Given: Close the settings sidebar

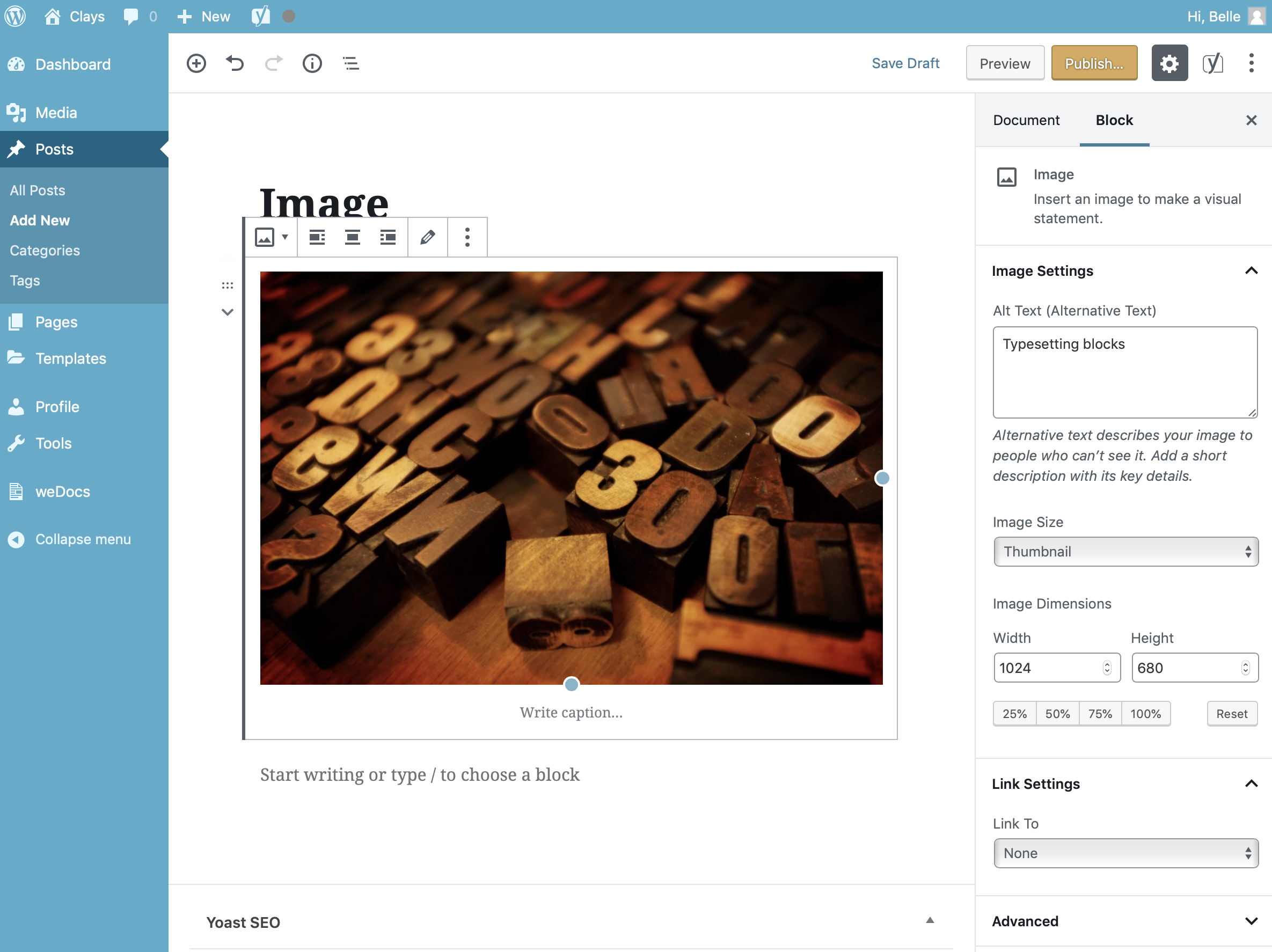Looking at the screenshot, I should coord(1251,120).
